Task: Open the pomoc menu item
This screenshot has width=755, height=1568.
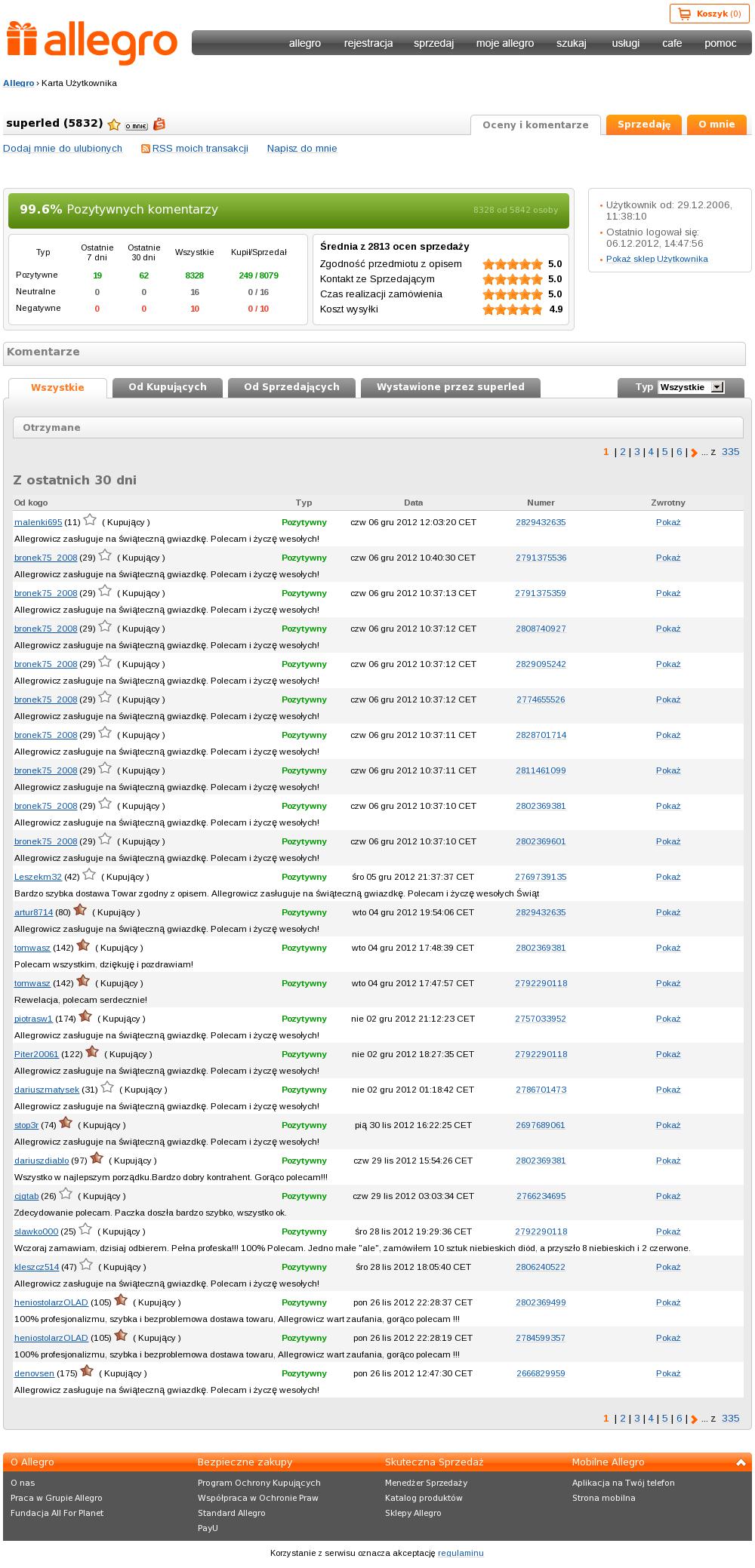Action: [x=720, y=43]
